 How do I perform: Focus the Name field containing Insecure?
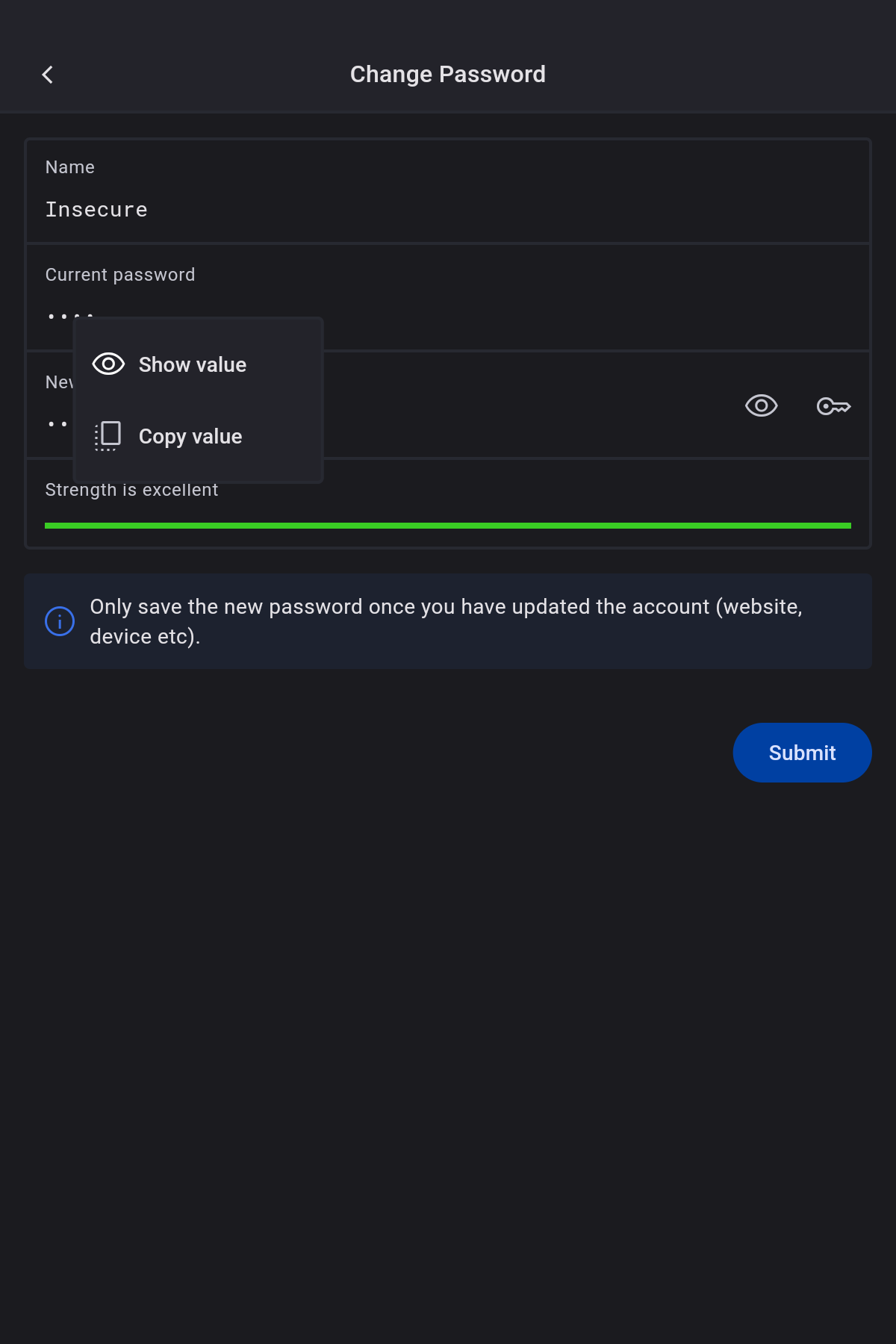tap(448, 210)
